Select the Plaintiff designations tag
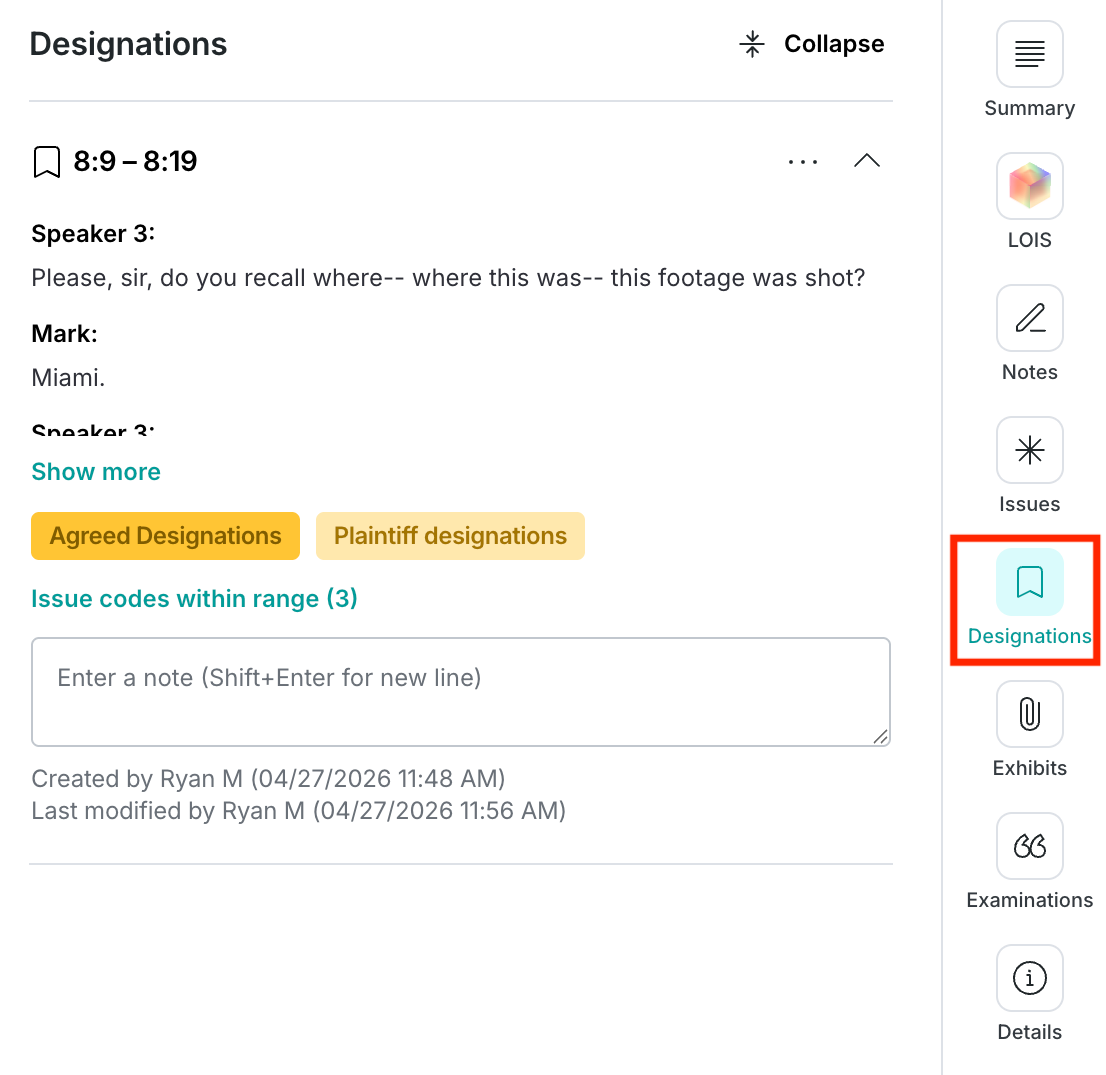The image size is (1106, 1075). [x=450, y=536]
